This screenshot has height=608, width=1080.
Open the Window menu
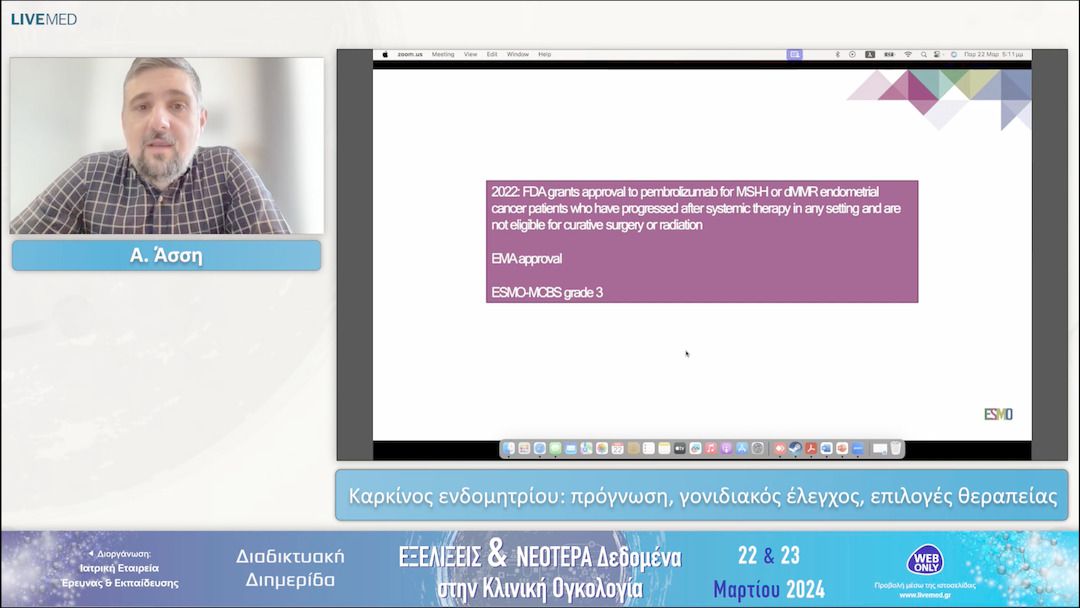tap(518, 54)
